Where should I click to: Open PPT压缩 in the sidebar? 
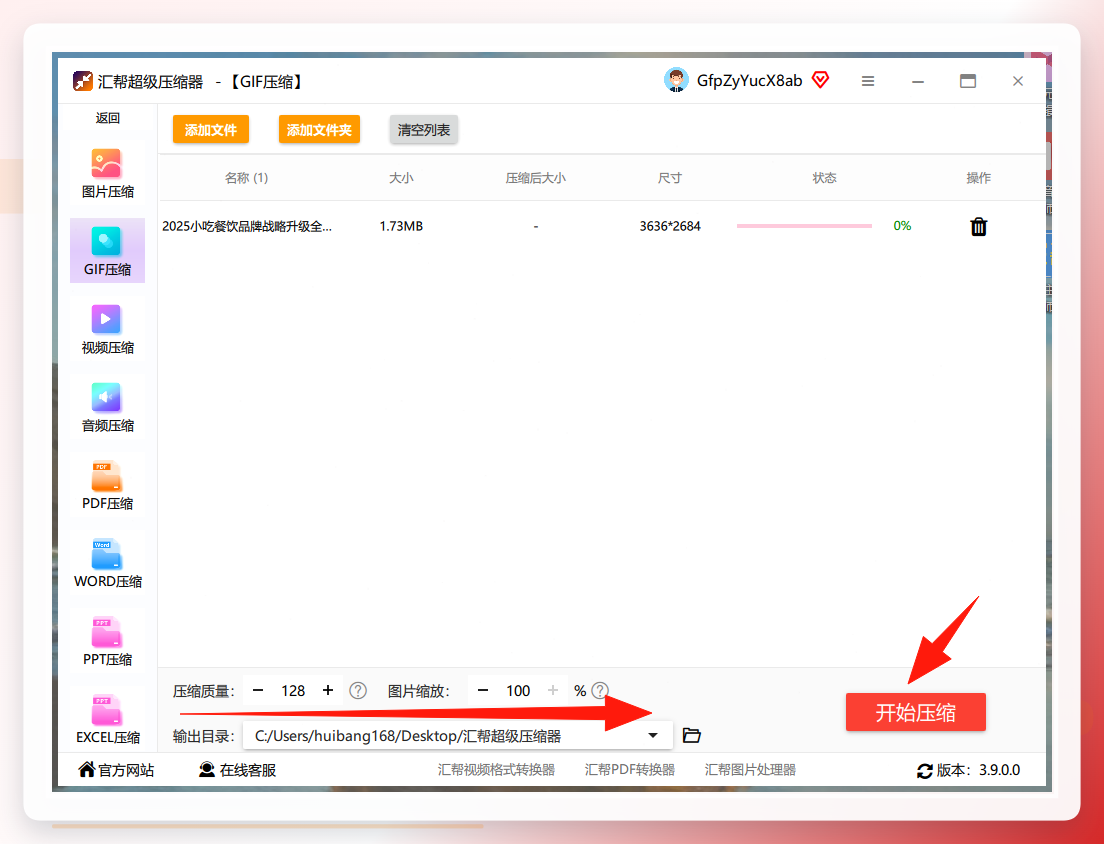click(x=107, y=641)
